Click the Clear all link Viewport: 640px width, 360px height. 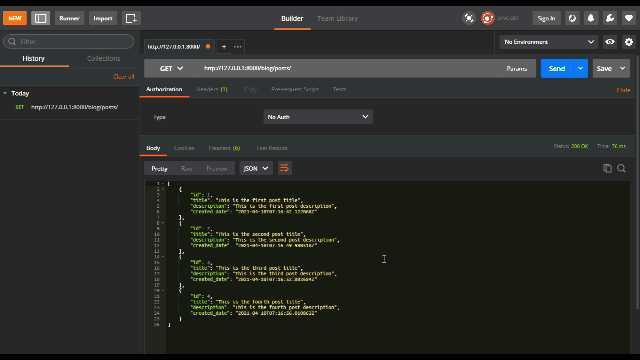point(124,77)
